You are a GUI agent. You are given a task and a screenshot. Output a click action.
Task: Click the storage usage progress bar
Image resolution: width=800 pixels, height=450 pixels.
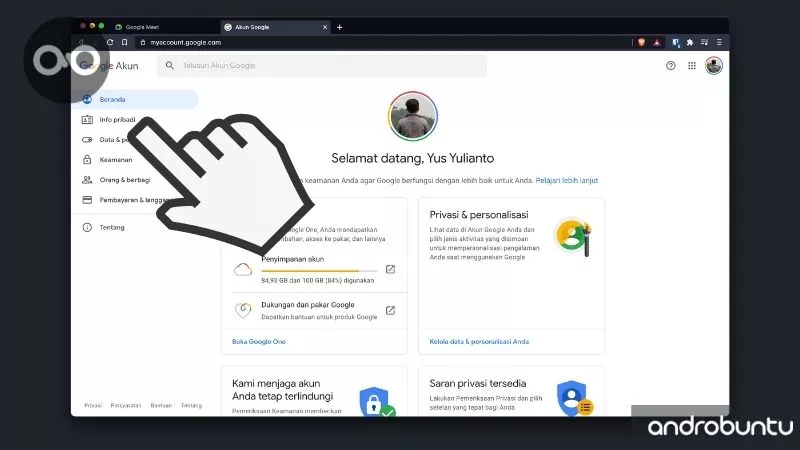tap(318, 270)
